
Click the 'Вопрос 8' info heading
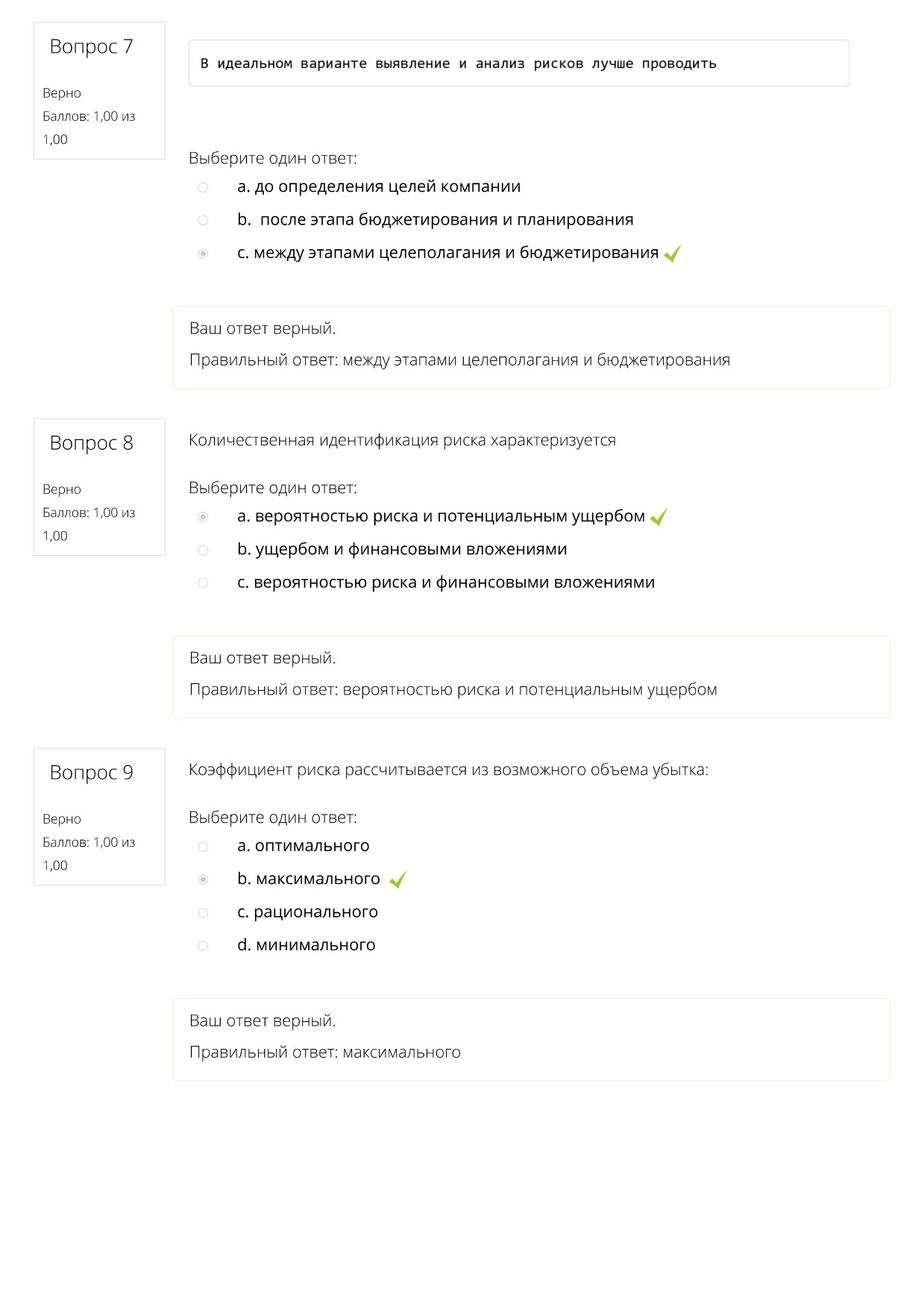pos(91,443)
